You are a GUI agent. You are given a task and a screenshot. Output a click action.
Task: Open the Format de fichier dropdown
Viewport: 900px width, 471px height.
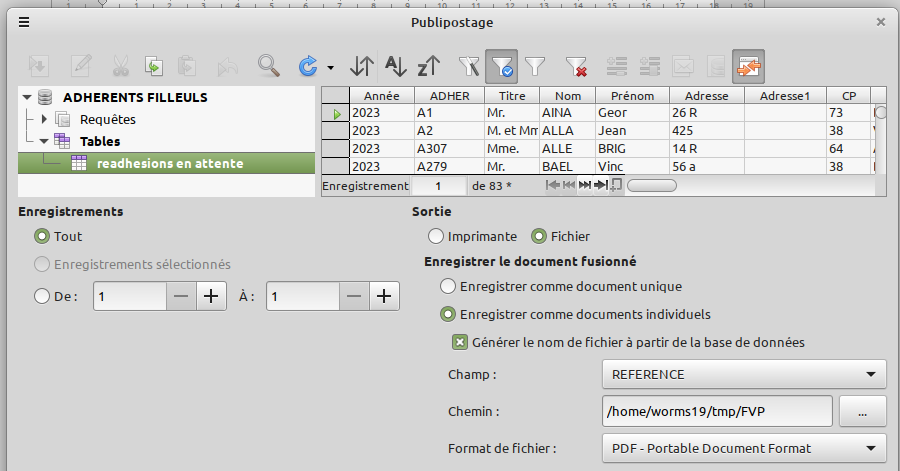pos(743,449)
